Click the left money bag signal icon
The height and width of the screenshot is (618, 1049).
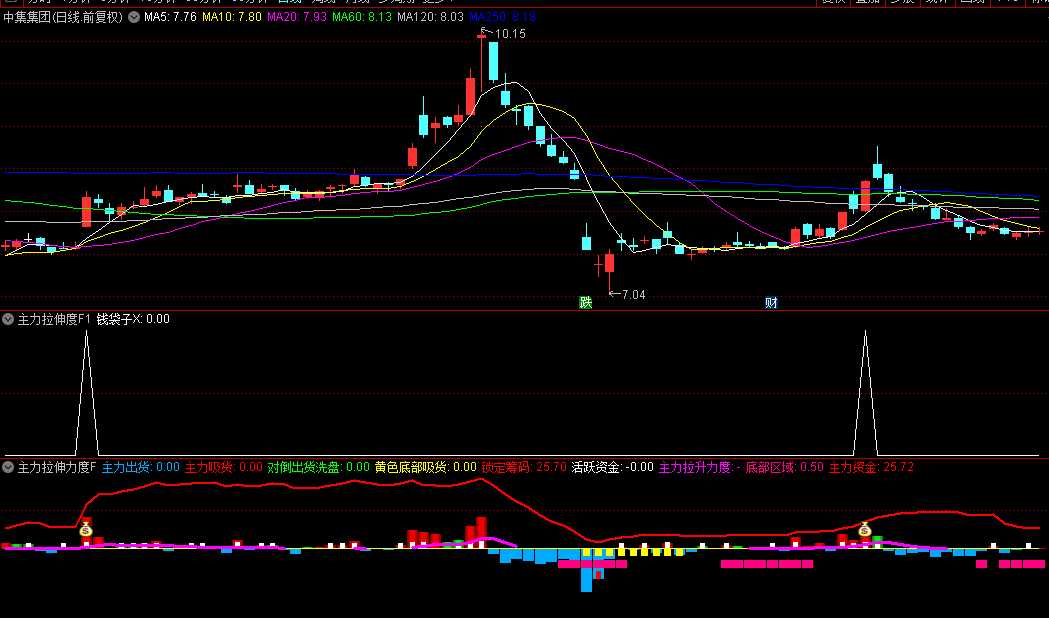[x=86, y=530]
